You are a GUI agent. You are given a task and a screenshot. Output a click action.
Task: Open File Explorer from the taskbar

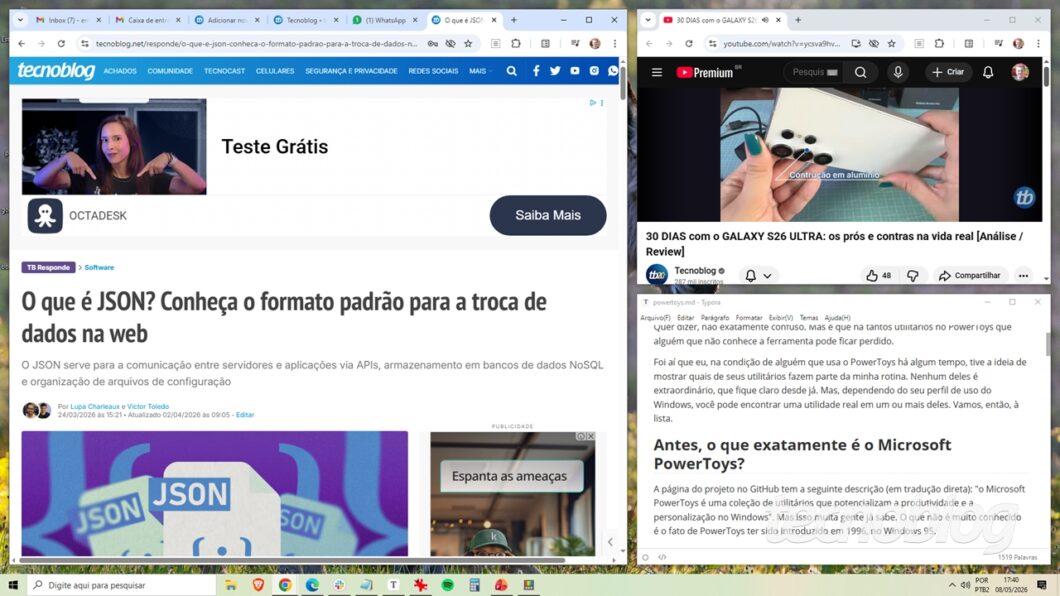click(x=231, y=585)
